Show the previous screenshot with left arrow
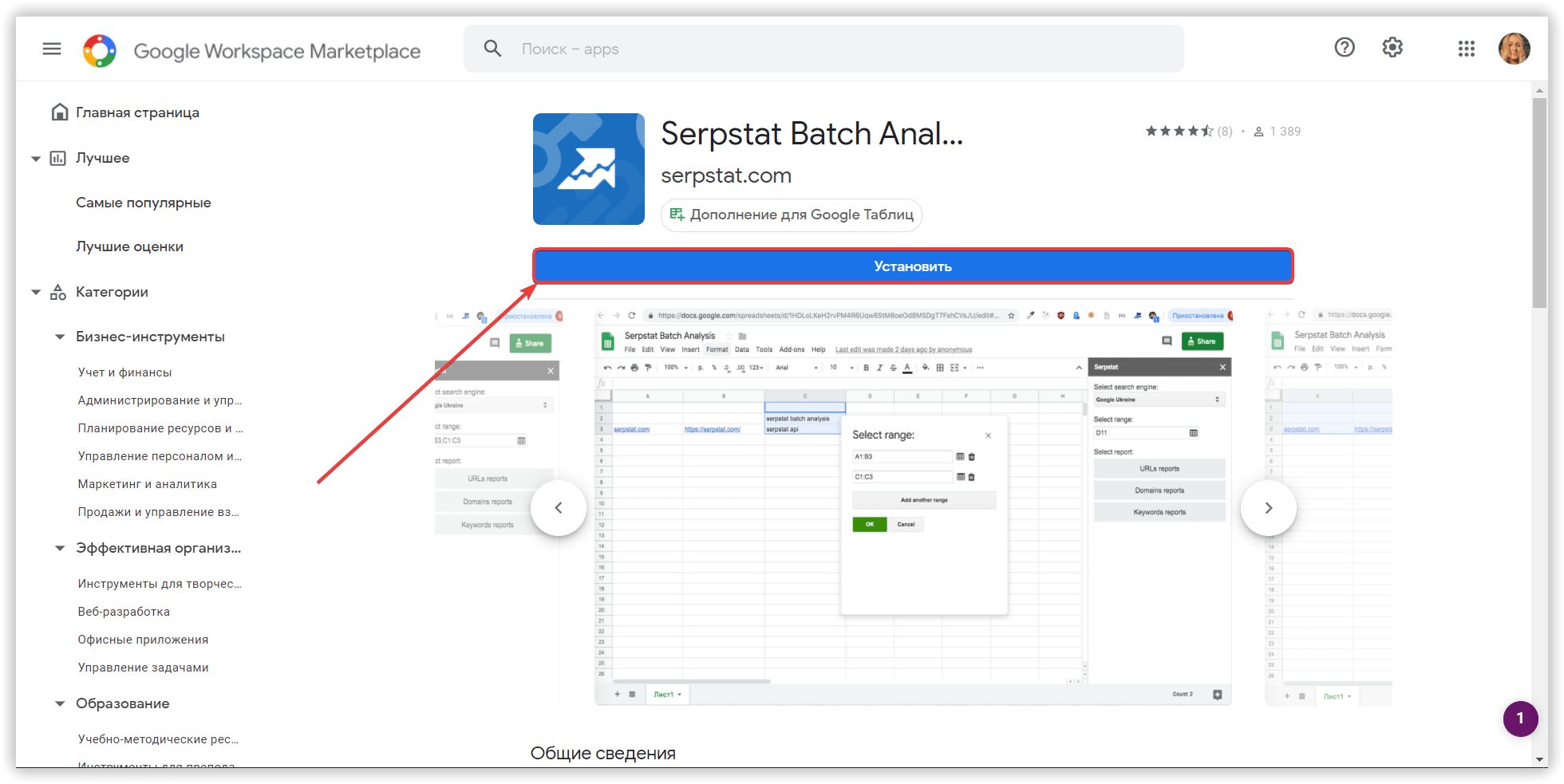1564x784 pixels. pyautogui.click(x=559, y=508)
